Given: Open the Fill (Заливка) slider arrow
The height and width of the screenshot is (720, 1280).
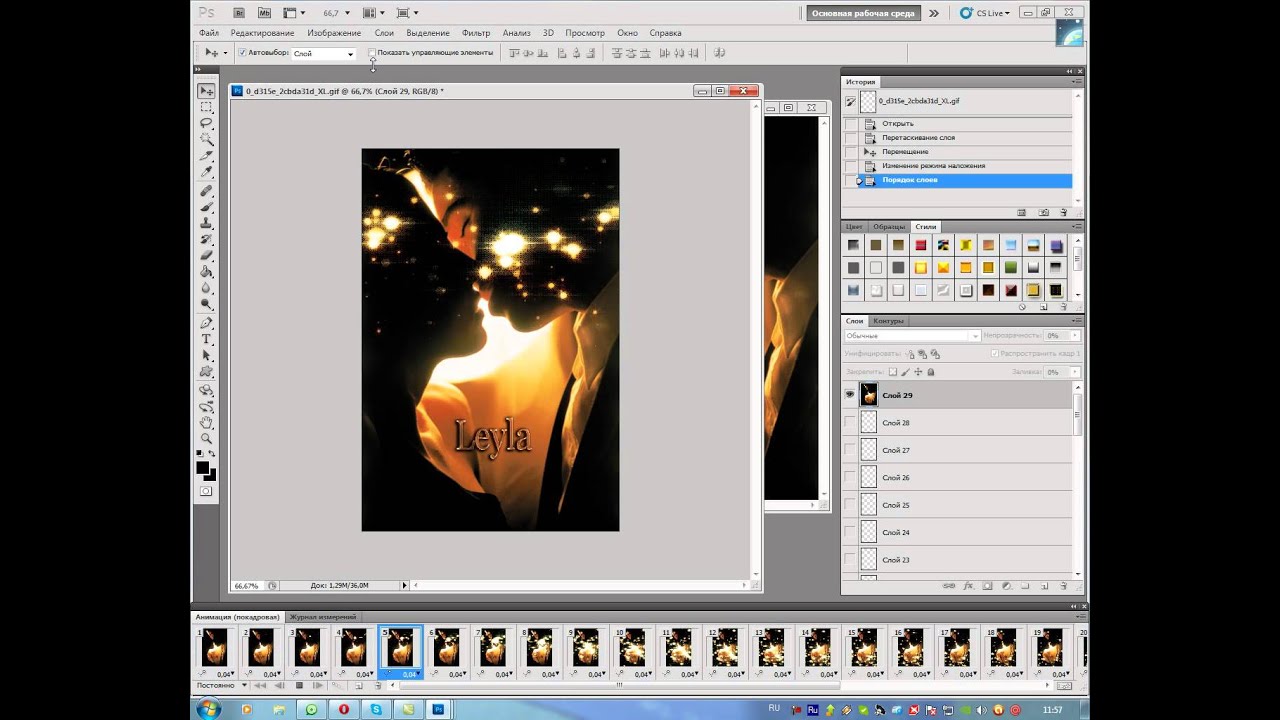Looking at the screenshot, I should pyautogui.click(x=1074, y=372).
